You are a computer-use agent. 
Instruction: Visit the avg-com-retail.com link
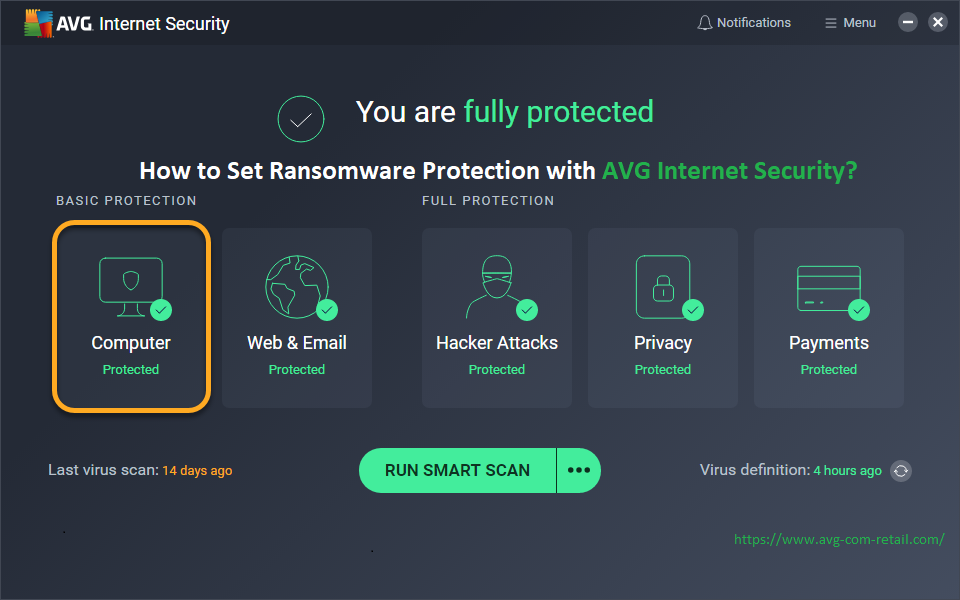839,539
